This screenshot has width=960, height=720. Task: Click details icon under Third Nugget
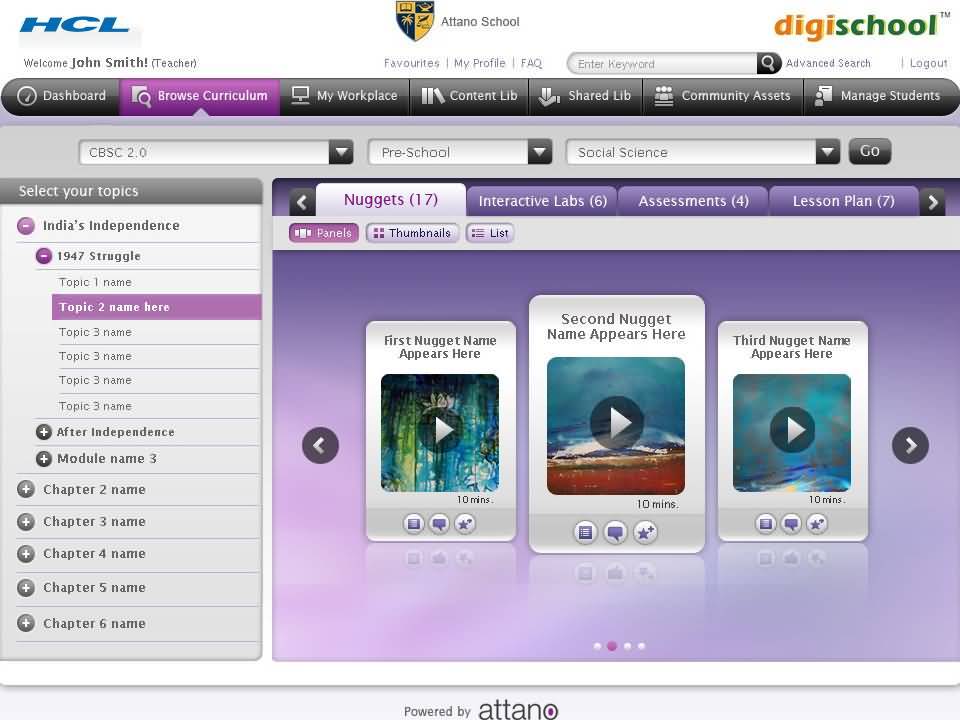[766, 523]
